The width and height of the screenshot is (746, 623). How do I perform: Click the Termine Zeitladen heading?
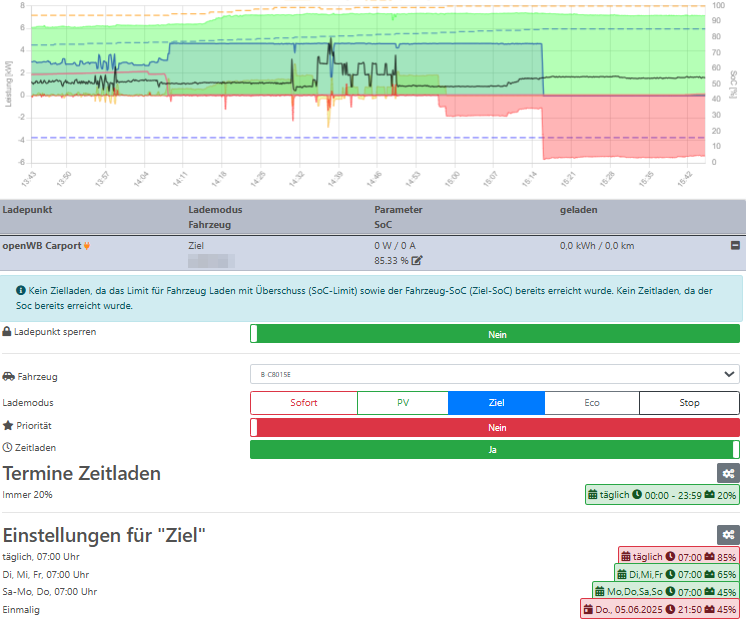81,474
